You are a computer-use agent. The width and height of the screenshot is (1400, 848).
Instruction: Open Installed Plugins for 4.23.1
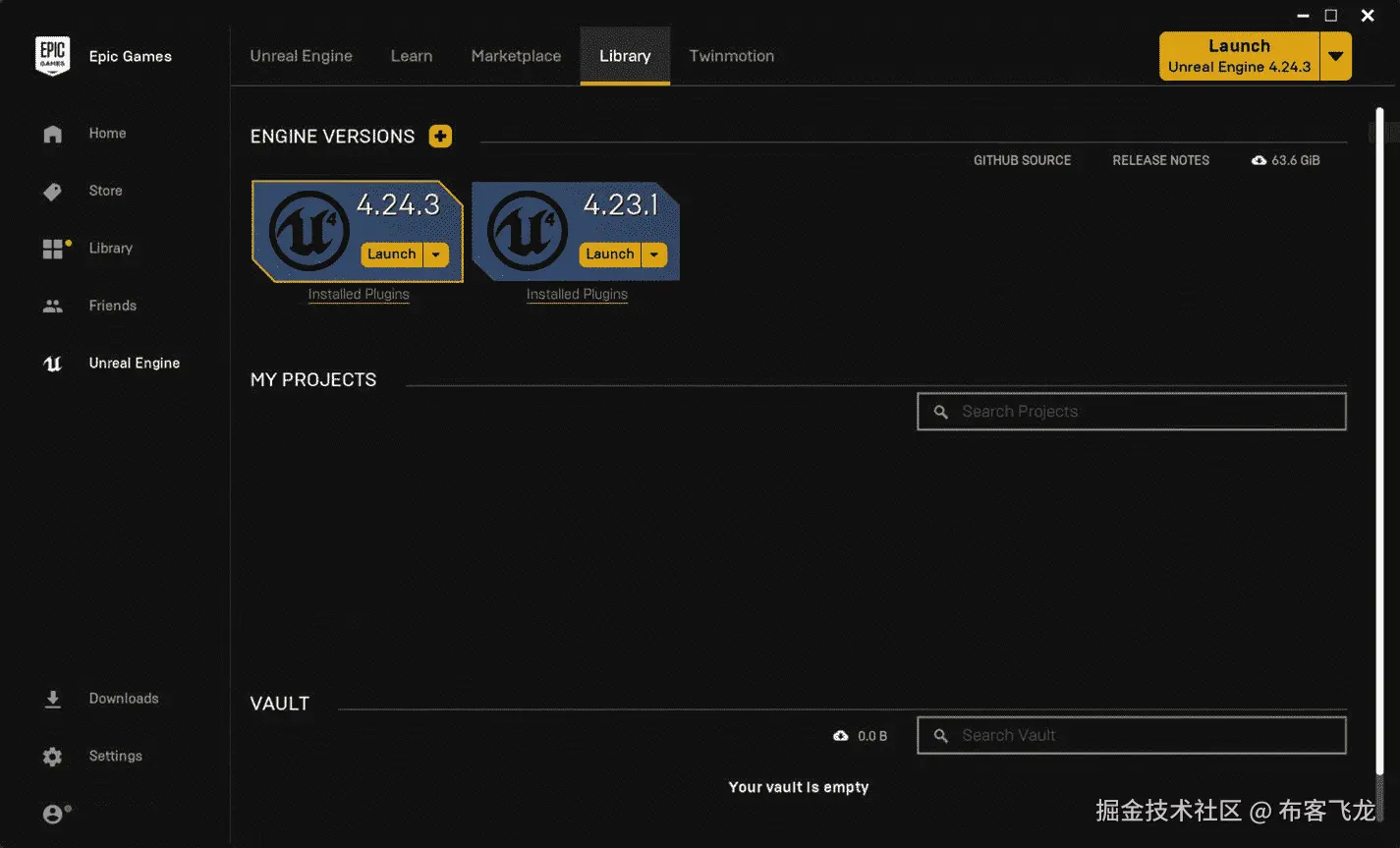(x=577, y=295)
